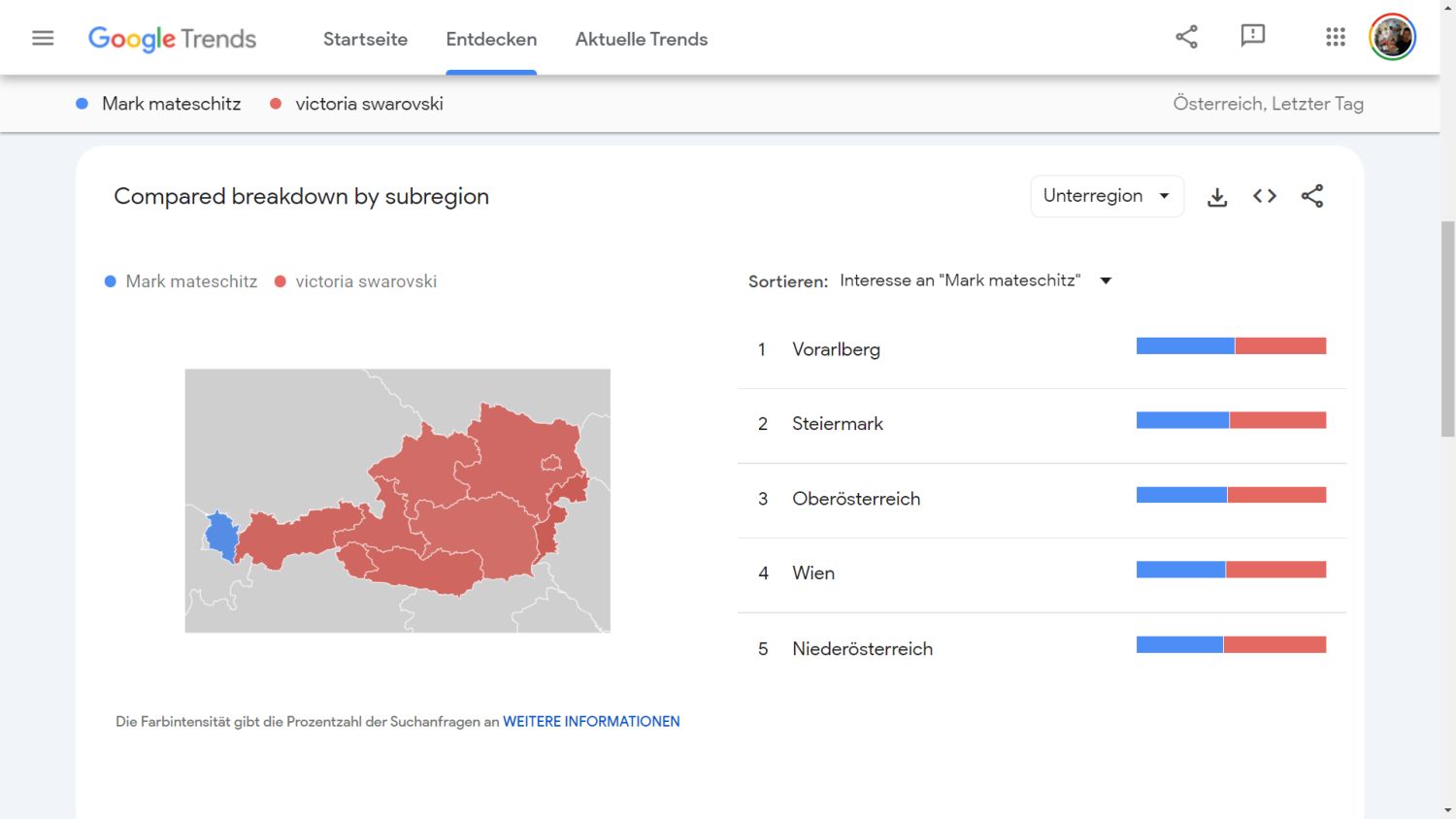Go to the Startseite tab

coord(365,39)
